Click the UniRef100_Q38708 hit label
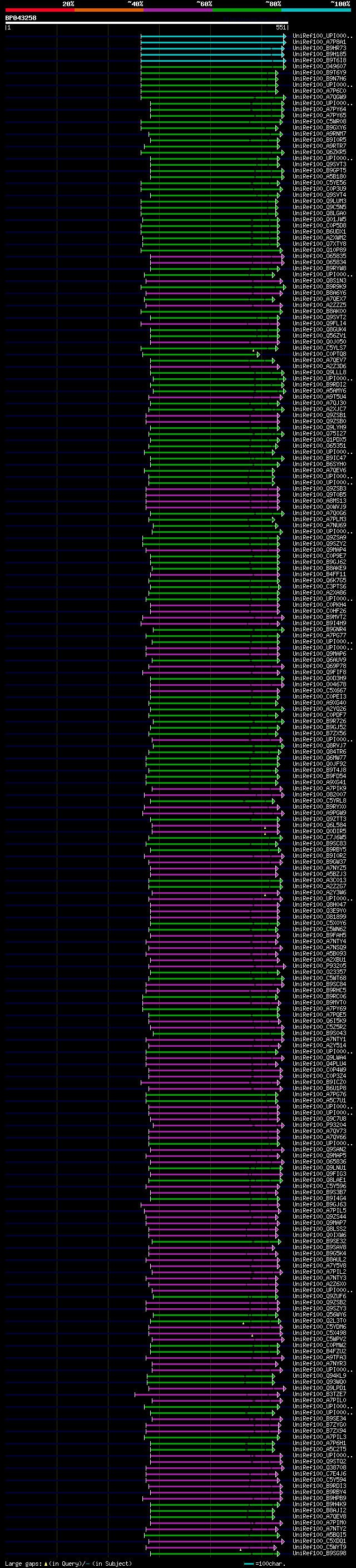356x1568 pixels. click(x=319, y=1467)
